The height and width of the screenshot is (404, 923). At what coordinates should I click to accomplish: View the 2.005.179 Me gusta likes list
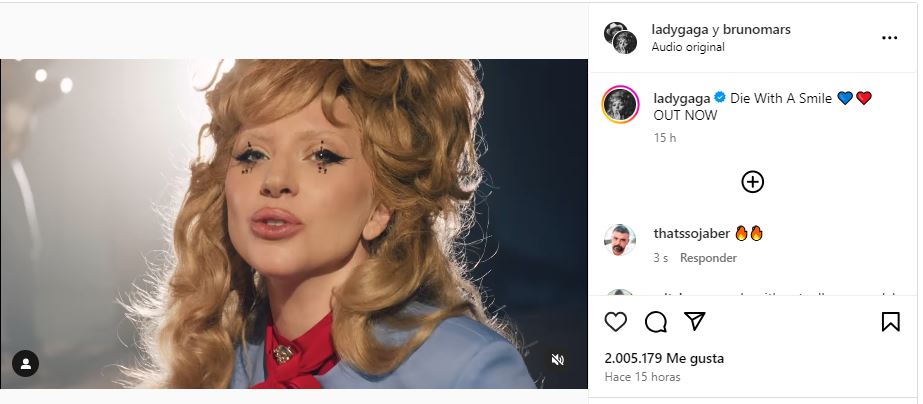664,358
